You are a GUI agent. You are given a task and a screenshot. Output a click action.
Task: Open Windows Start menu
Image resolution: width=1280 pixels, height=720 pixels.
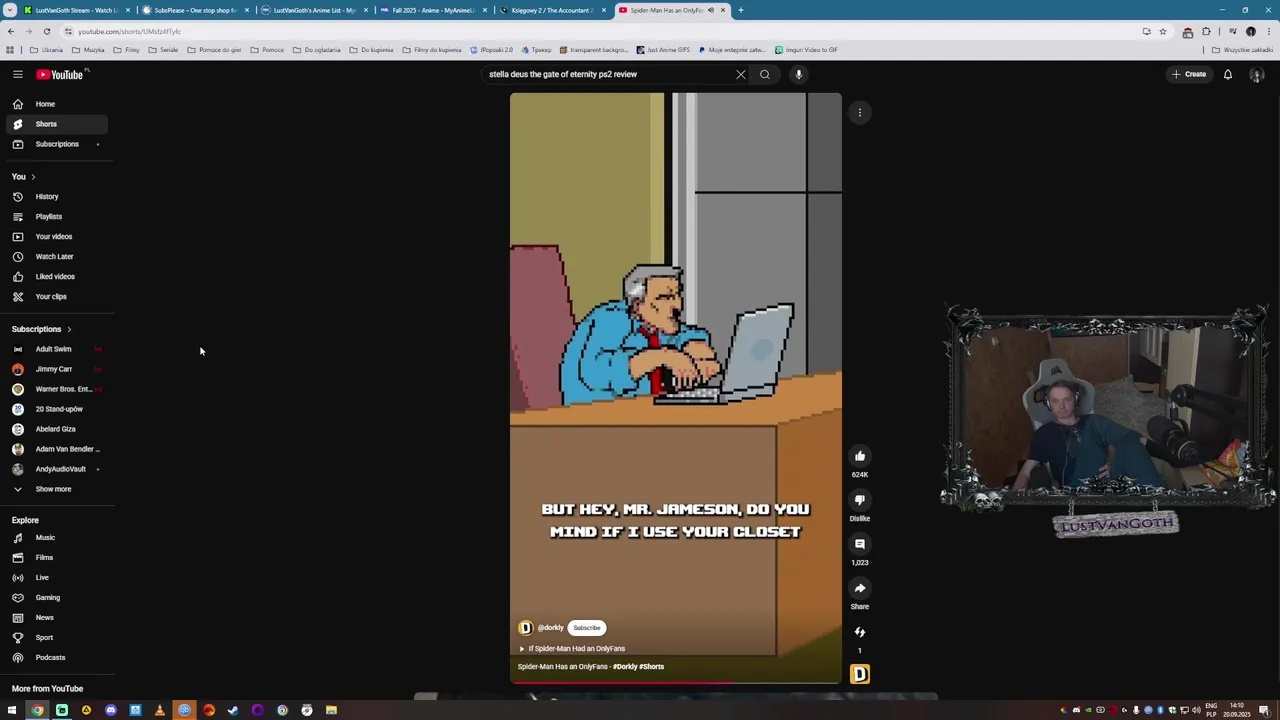click(x=12, y=710)
